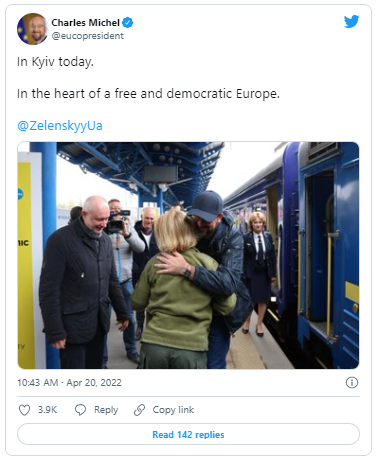Click the Copy link text
378x464 pixels.
coord(173,410)
